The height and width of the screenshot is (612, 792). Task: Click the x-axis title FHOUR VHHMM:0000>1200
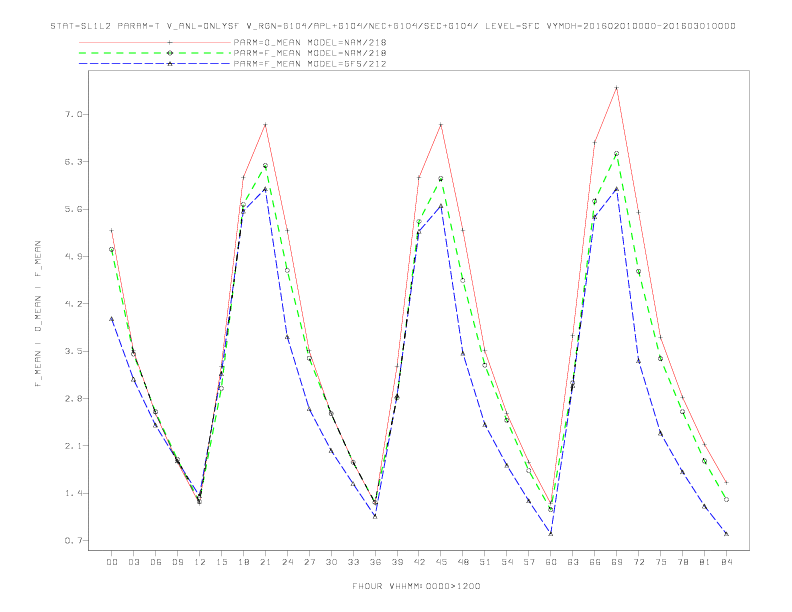point(416,586)
